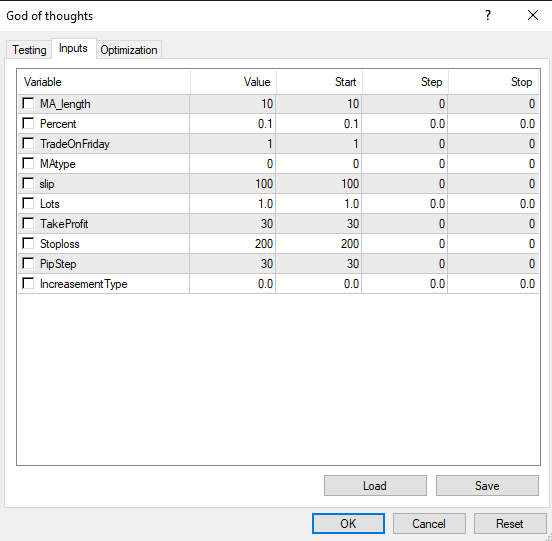552x541 pixels.
Task: Enable the MA_length optimization checkbox
Action: pos(28,103)
